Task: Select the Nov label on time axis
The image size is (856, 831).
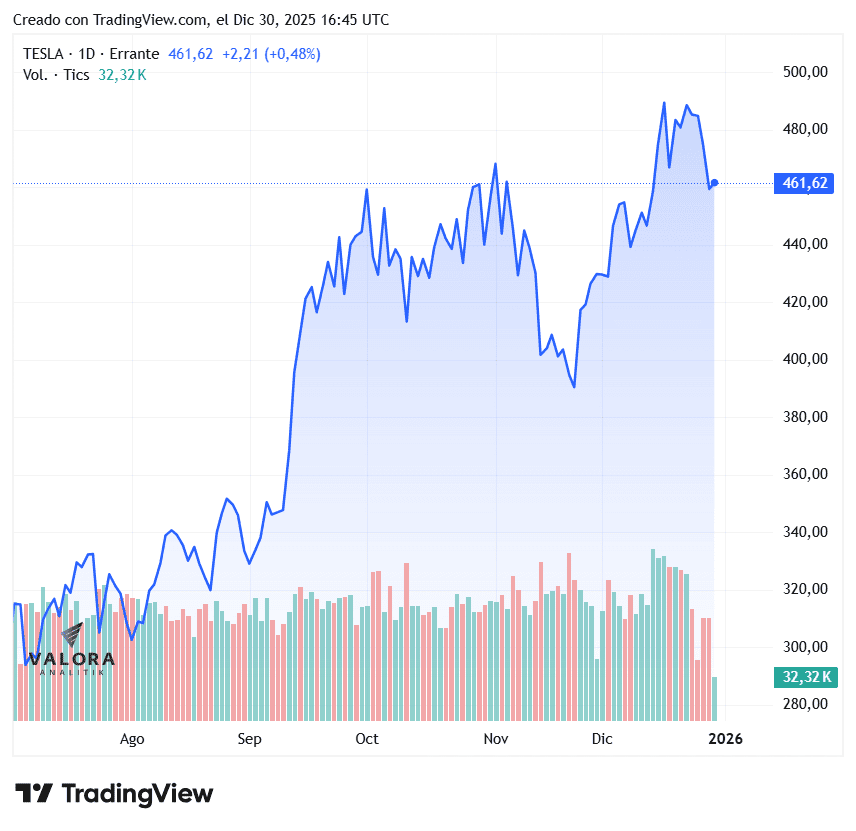Action: [495, 739]
